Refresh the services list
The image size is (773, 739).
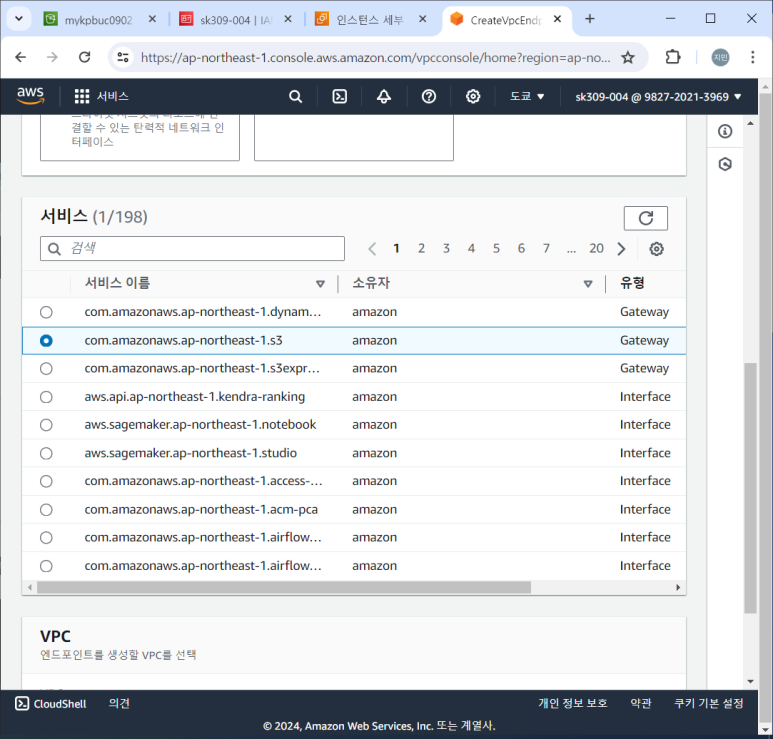coord(646,218)
